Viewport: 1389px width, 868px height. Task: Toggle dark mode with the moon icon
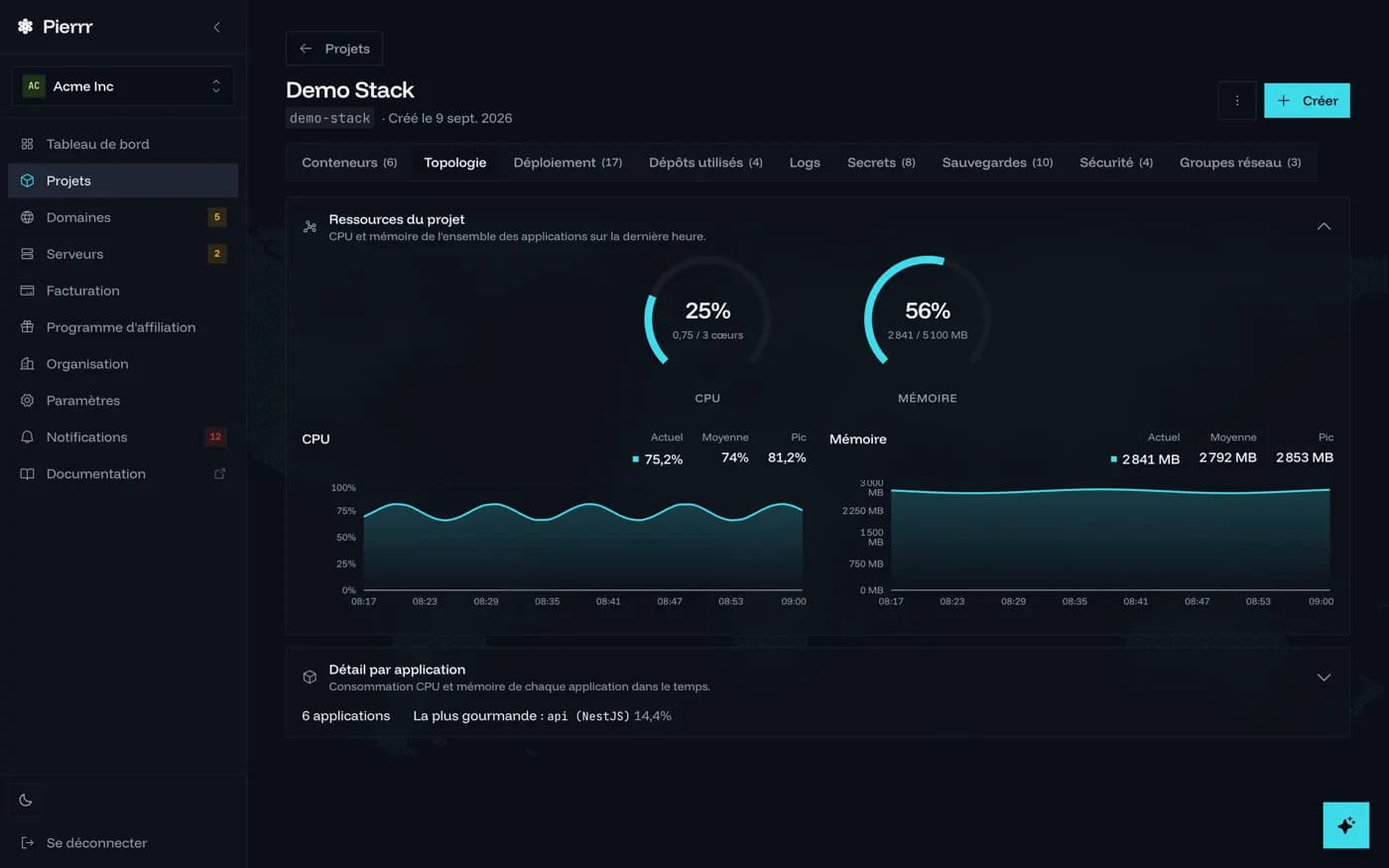pos(26,800)
